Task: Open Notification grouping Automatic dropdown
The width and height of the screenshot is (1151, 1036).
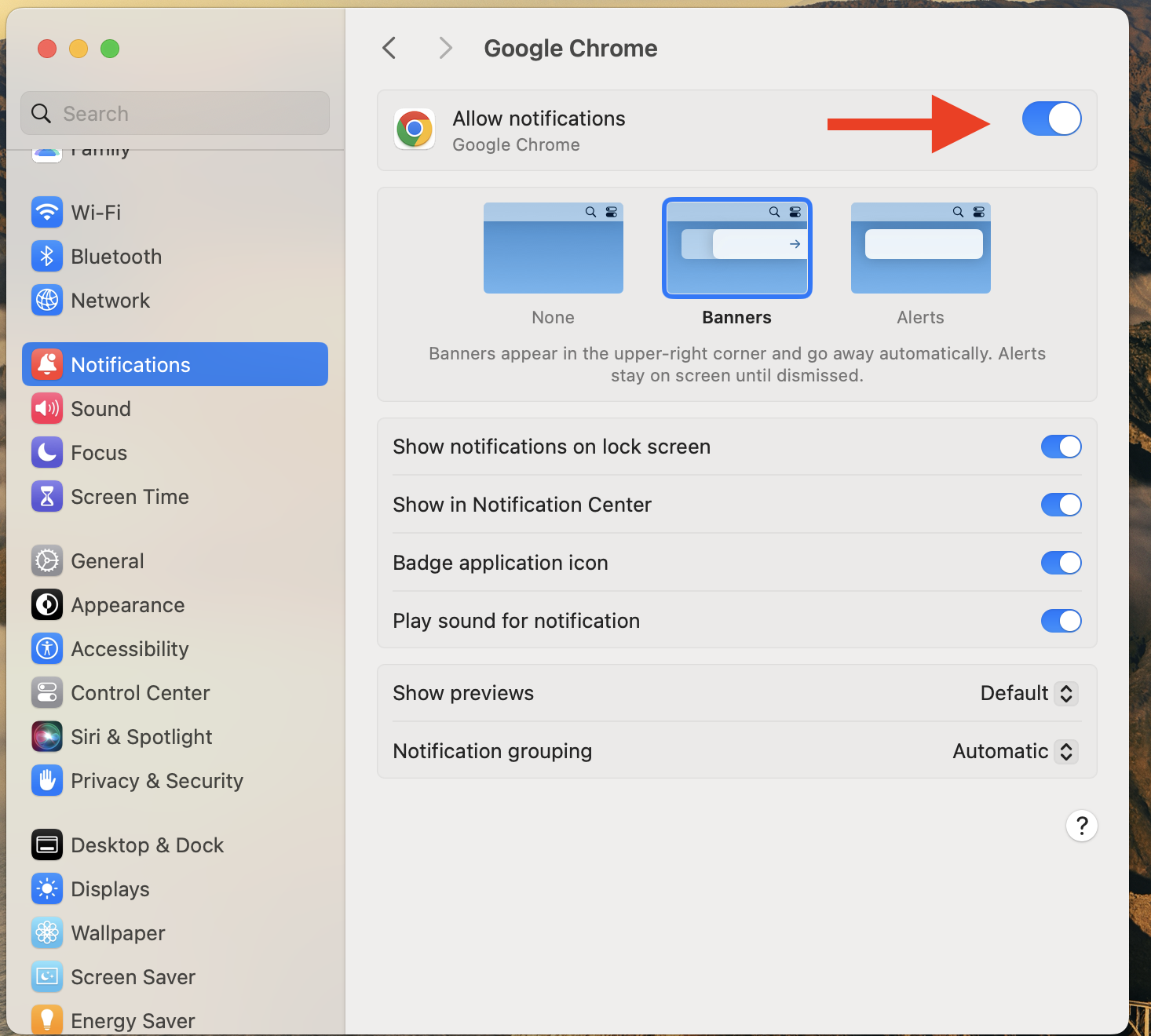Action: click(1015, 751)
